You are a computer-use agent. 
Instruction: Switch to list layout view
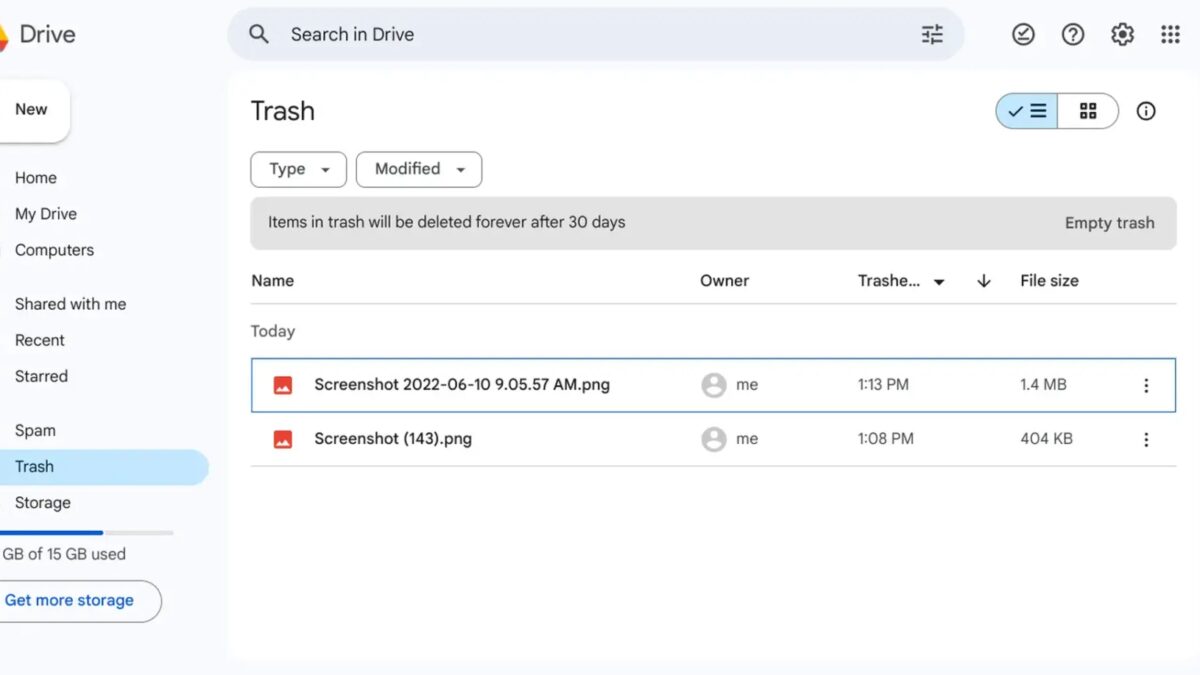click(x=1027, y=111)
